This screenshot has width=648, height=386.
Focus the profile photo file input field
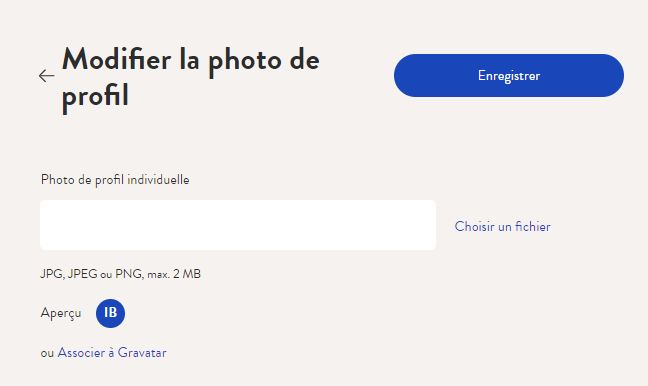tap(238, 225)
